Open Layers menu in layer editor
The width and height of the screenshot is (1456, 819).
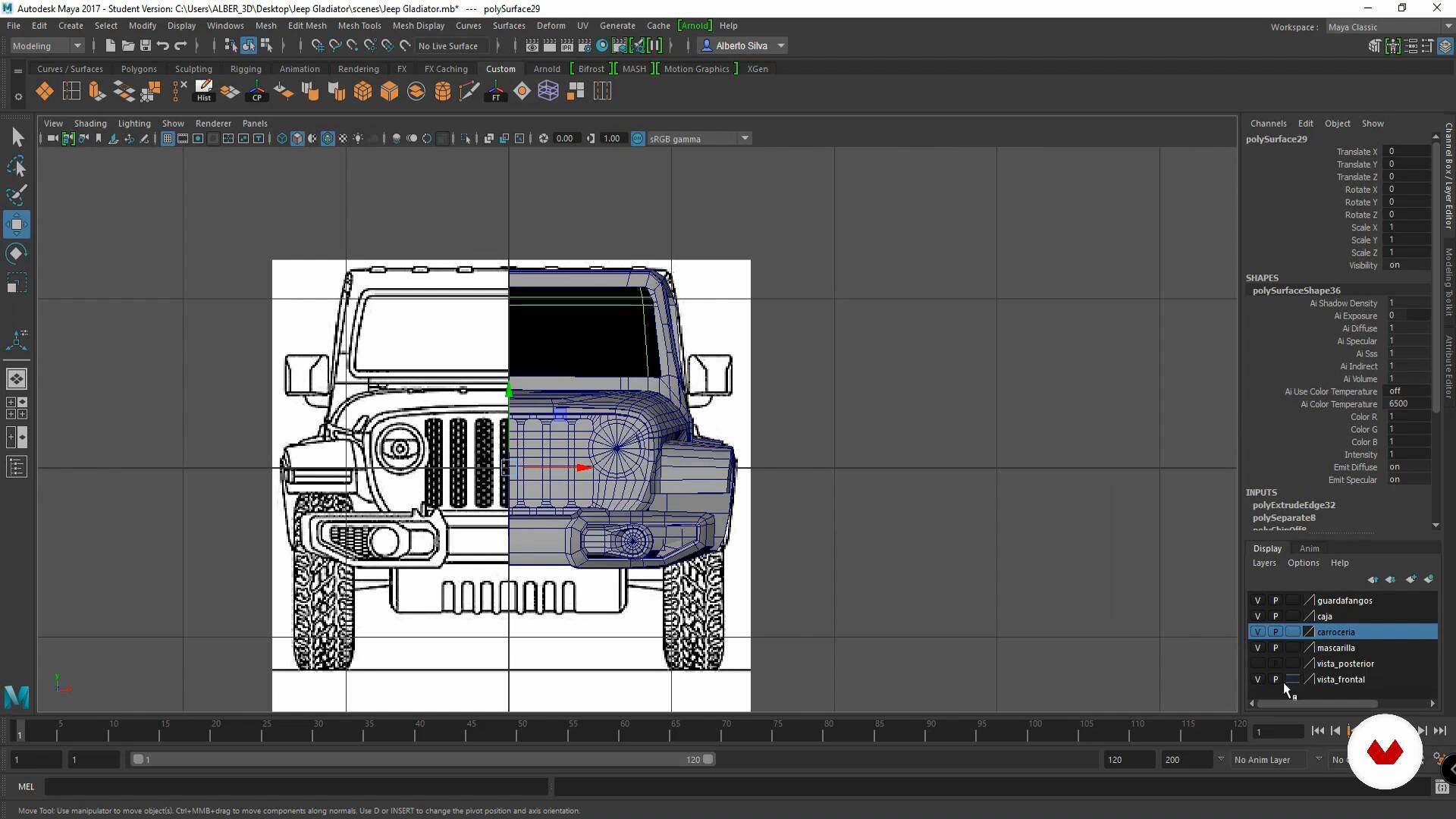1264,563
